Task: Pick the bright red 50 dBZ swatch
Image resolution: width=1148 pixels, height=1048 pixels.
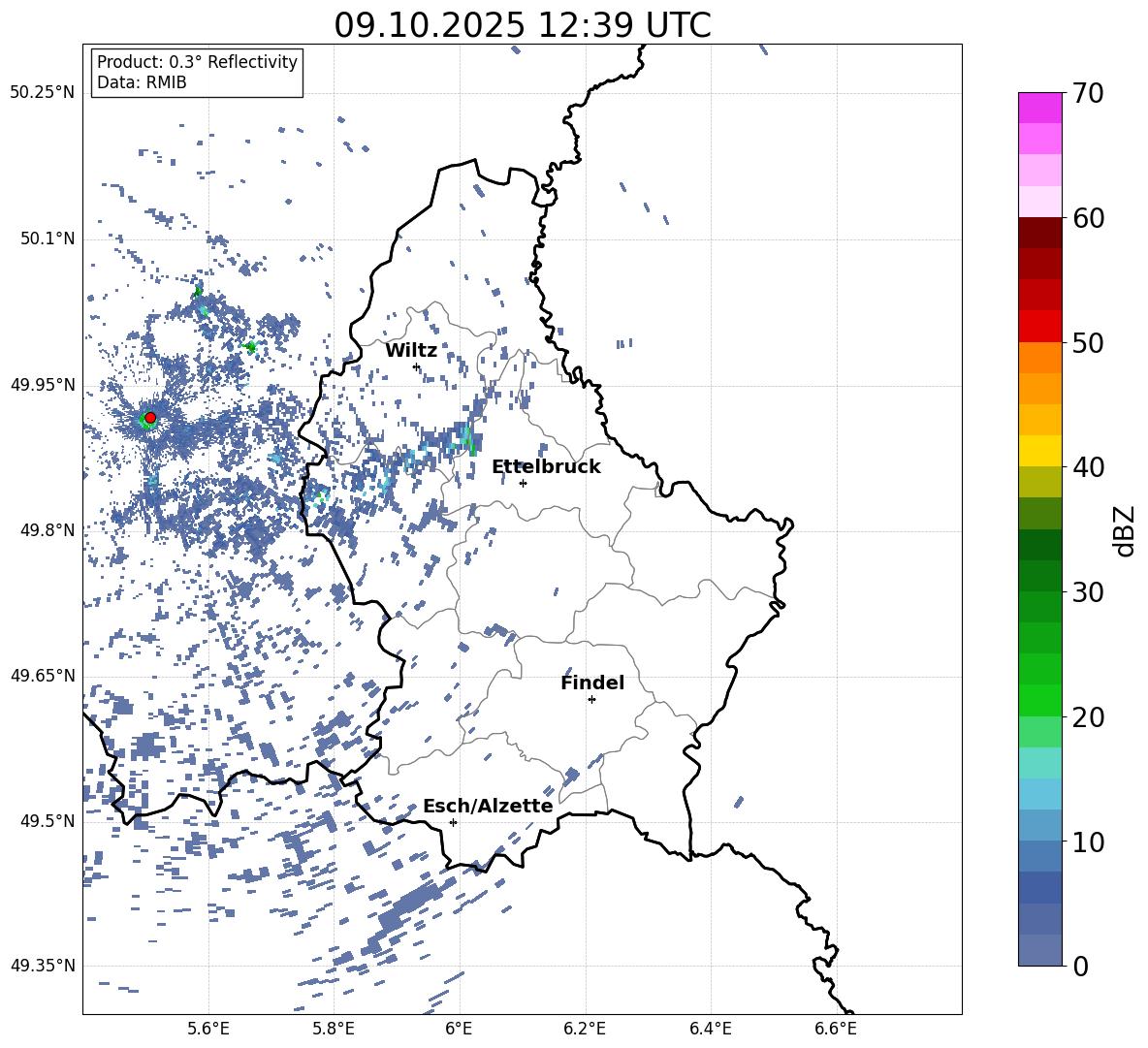Action: [x=1040, y=327]
